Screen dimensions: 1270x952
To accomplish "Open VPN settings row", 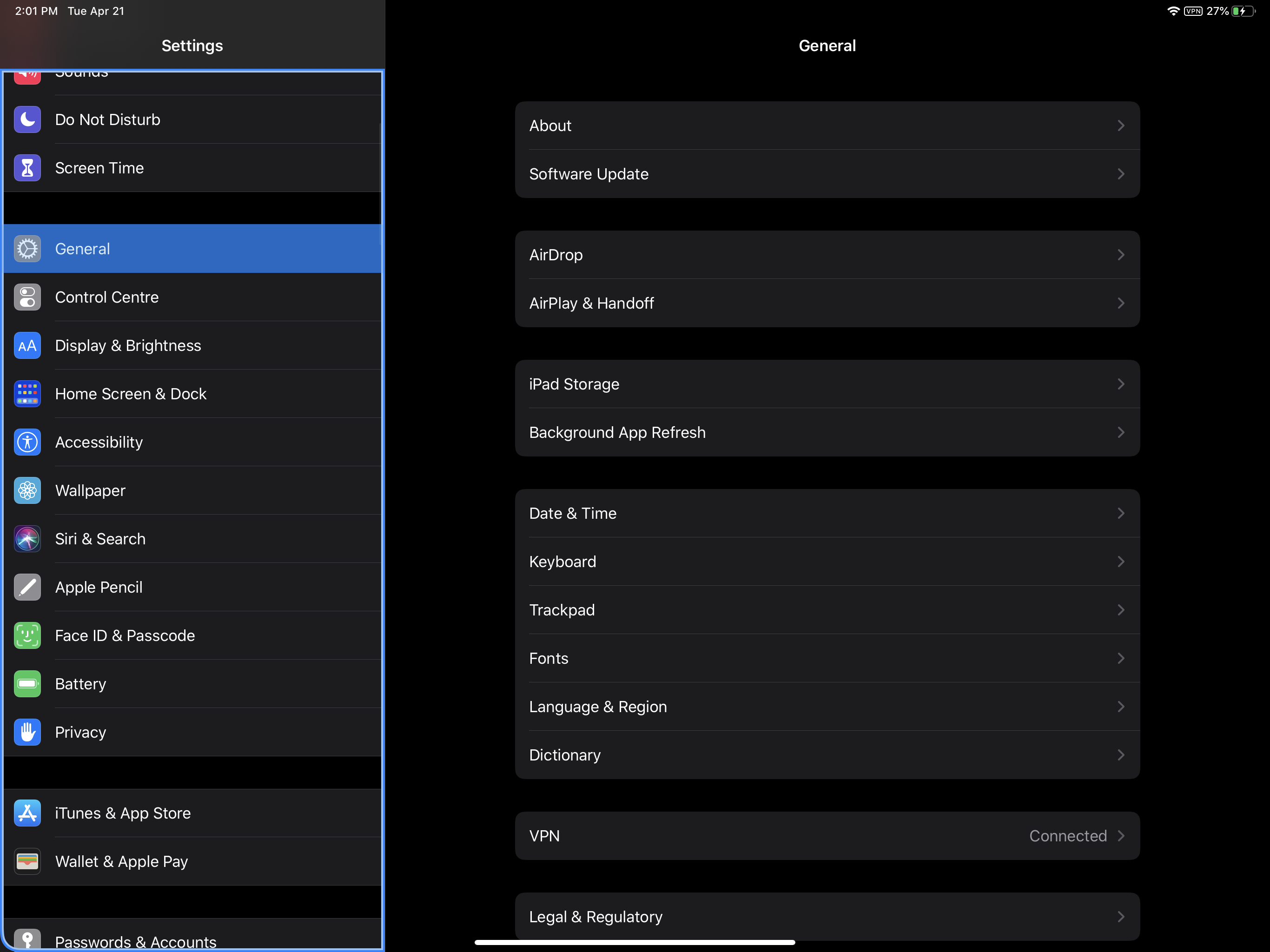I will (x=827, y=835).
